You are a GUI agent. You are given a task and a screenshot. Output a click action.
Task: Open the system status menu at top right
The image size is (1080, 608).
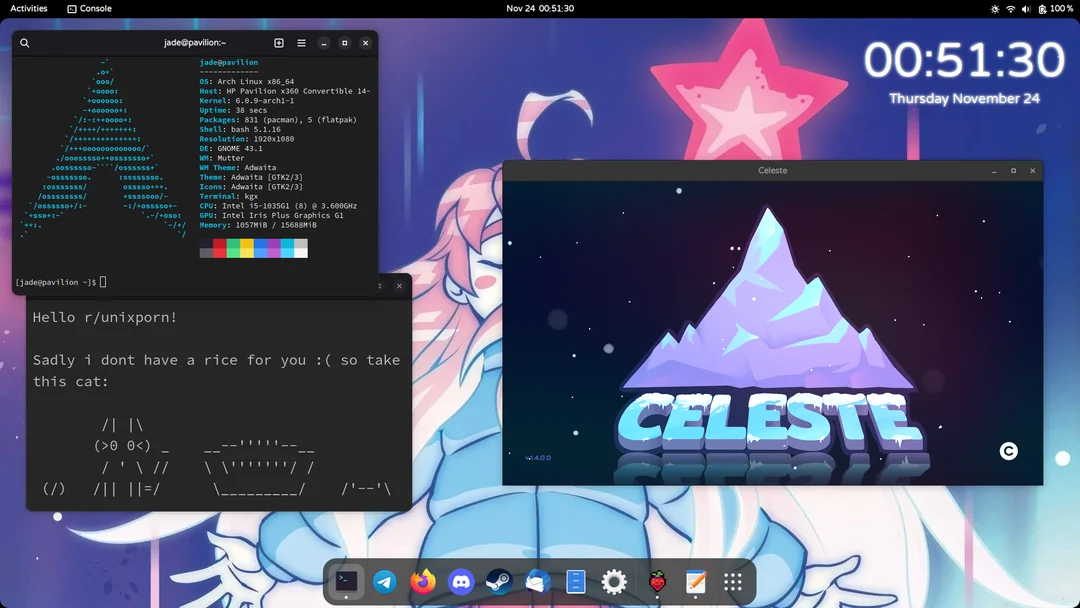[x=1025, y=9]
